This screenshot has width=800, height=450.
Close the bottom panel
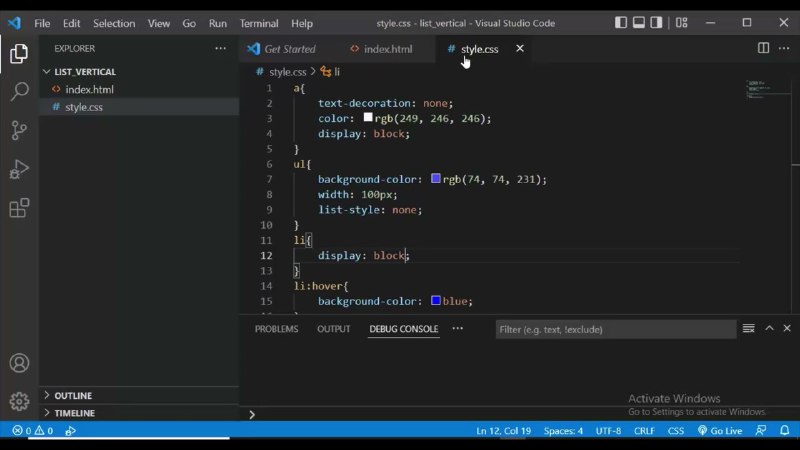pos(787,329)
